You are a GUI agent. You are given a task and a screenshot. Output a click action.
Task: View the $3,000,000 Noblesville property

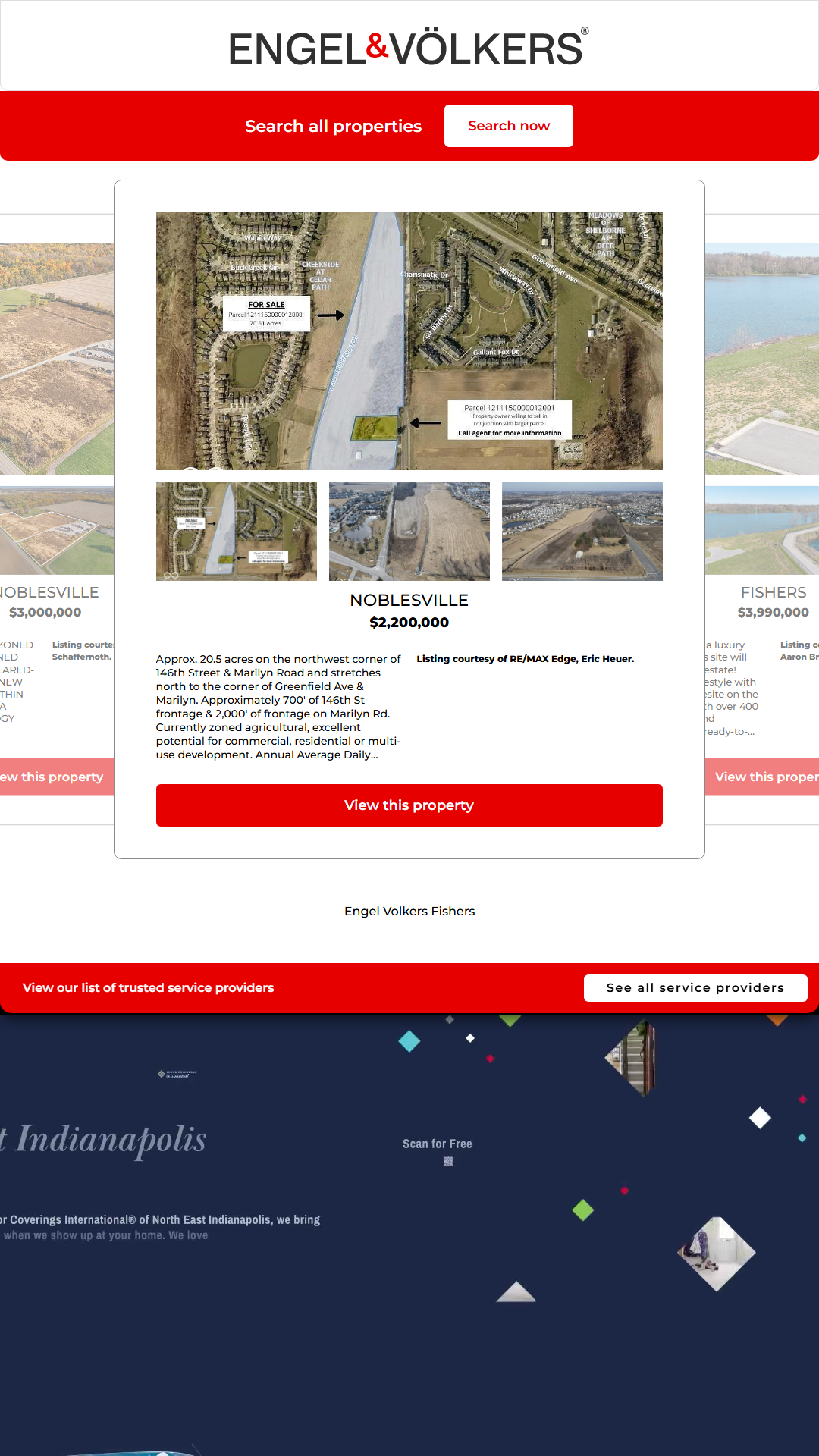57,777
